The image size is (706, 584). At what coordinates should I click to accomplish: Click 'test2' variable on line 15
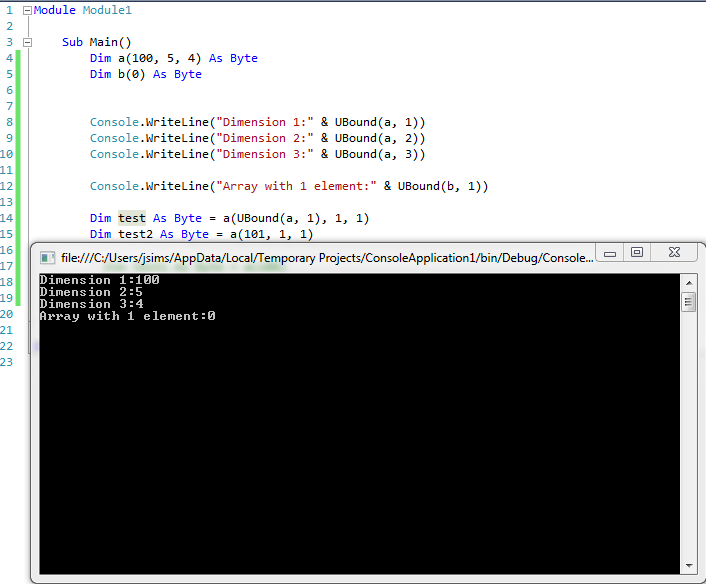coord(136,234)
